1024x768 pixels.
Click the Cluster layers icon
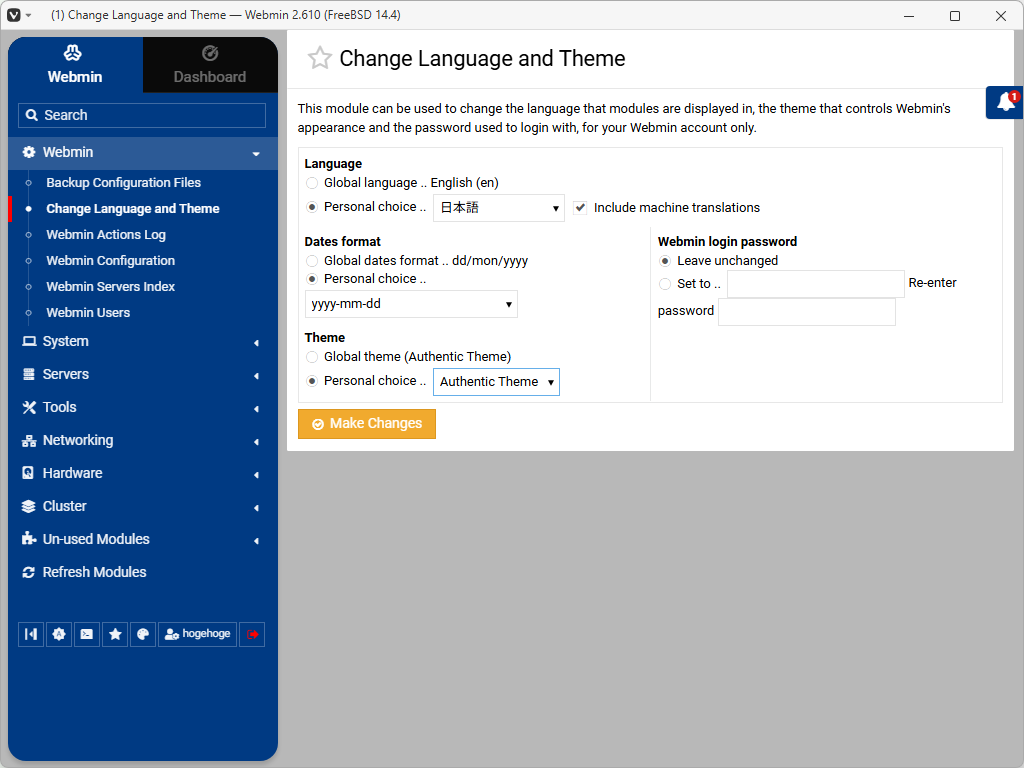click(x=29, y=506)
